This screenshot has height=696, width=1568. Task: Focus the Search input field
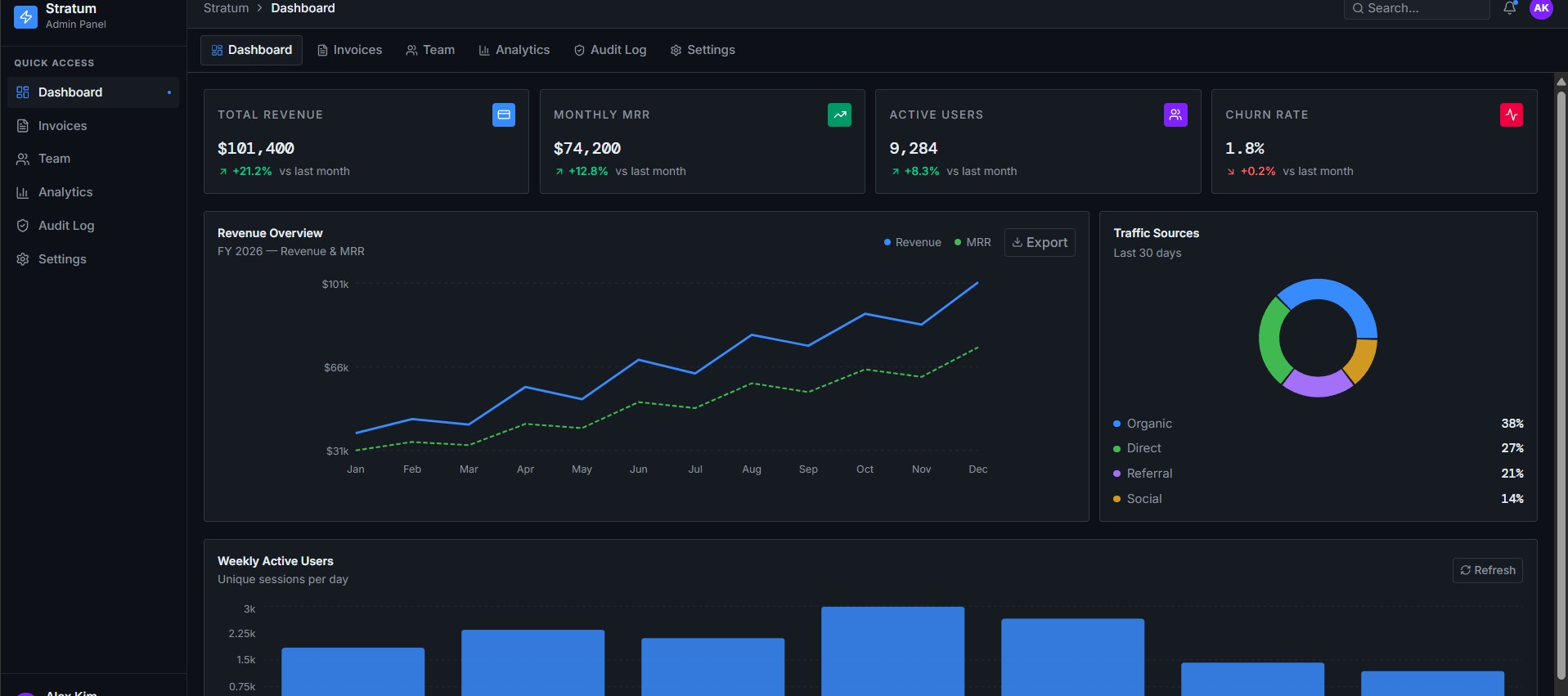coord(1417,8)
